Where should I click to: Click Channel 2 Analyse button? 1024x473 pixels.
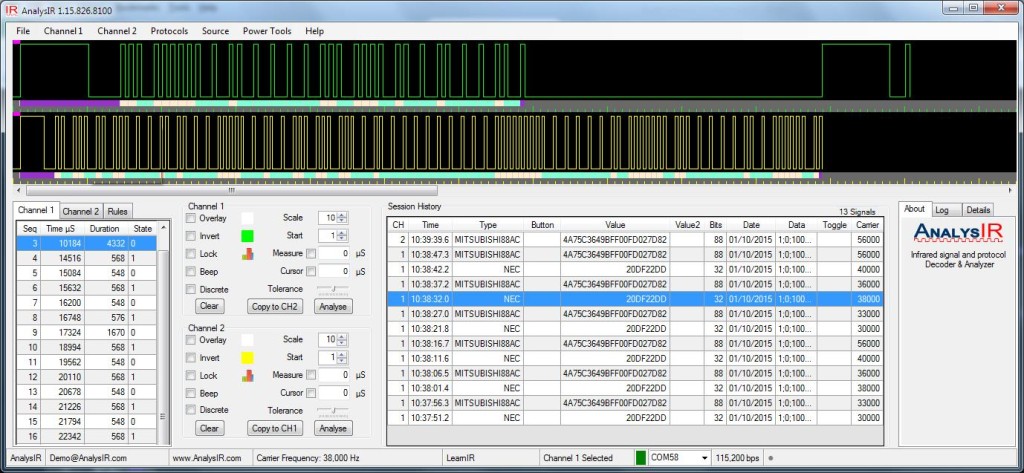pyautogui.click(x=332, y=428)
